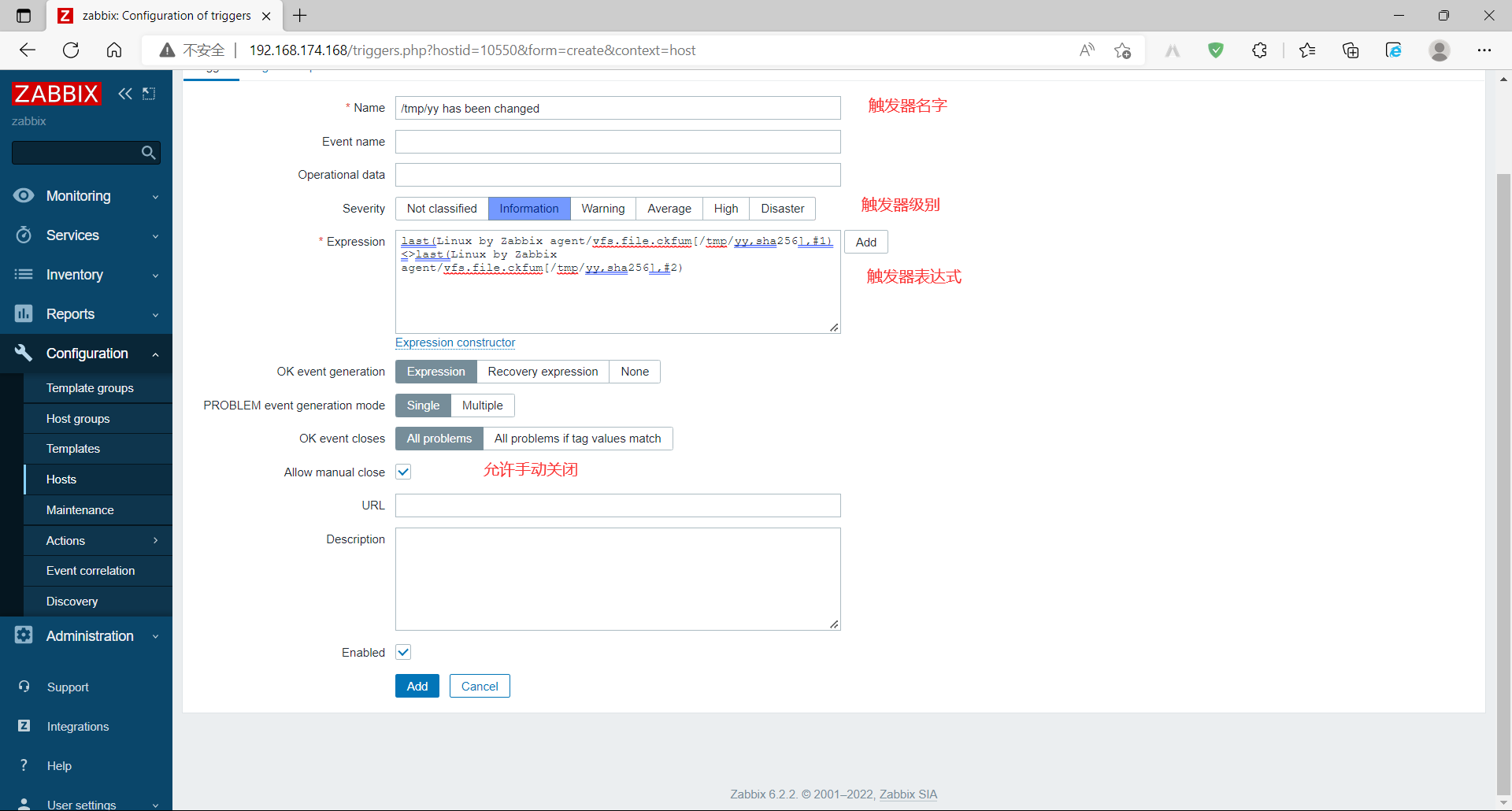Click the Inventory list icon
Viewport: 1512px width, 811px height.
[24, 274]
